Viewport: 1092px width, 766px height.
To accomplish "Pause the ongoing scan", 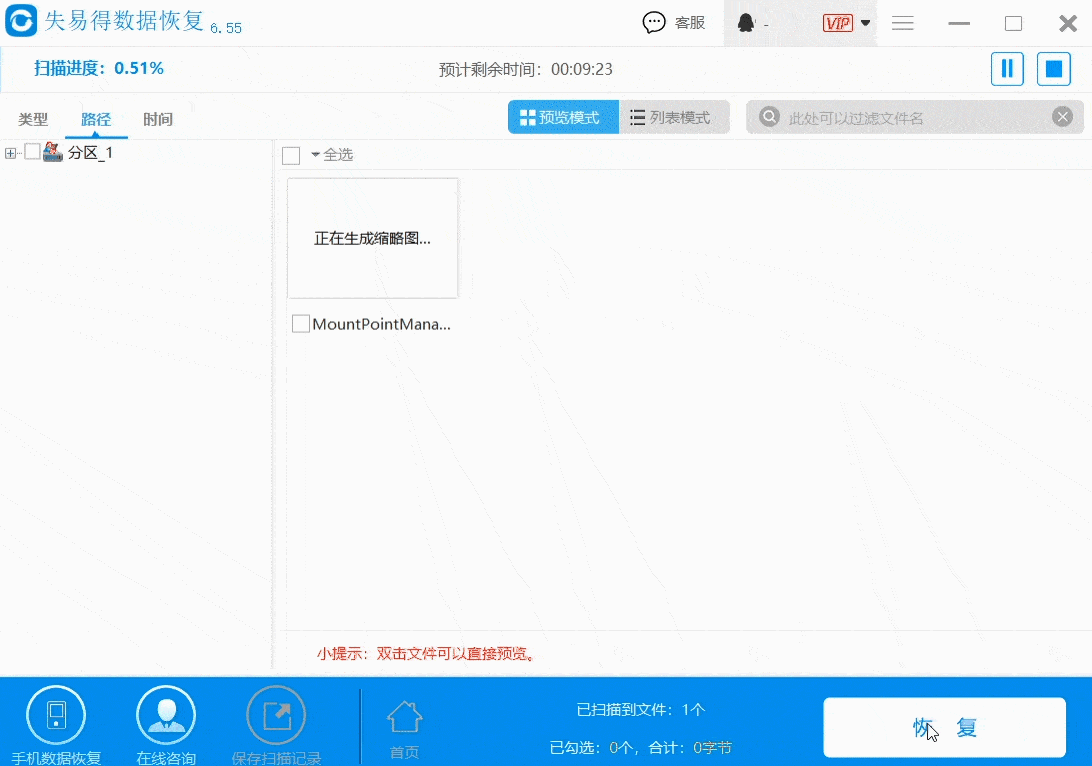I will (x=1007, y=68).
